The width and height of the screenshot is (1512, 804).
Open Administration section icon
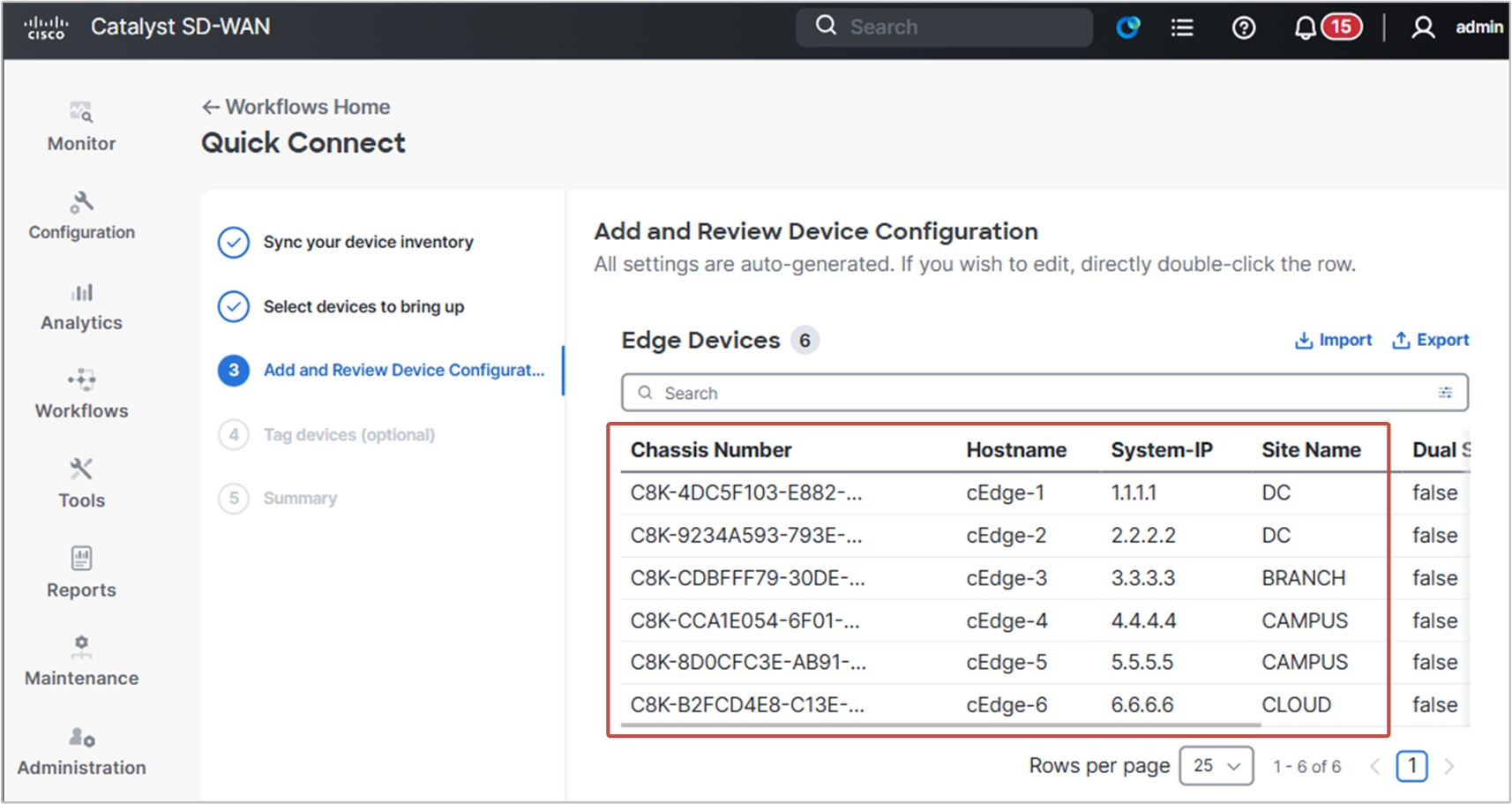[81, 737]
